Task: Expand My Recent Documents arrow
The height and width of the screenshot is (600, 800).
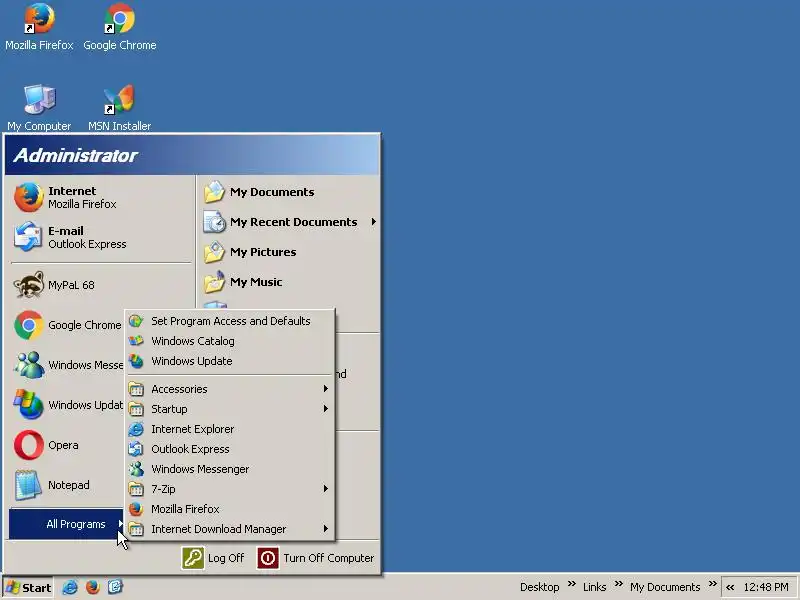Action: (373, 222)
